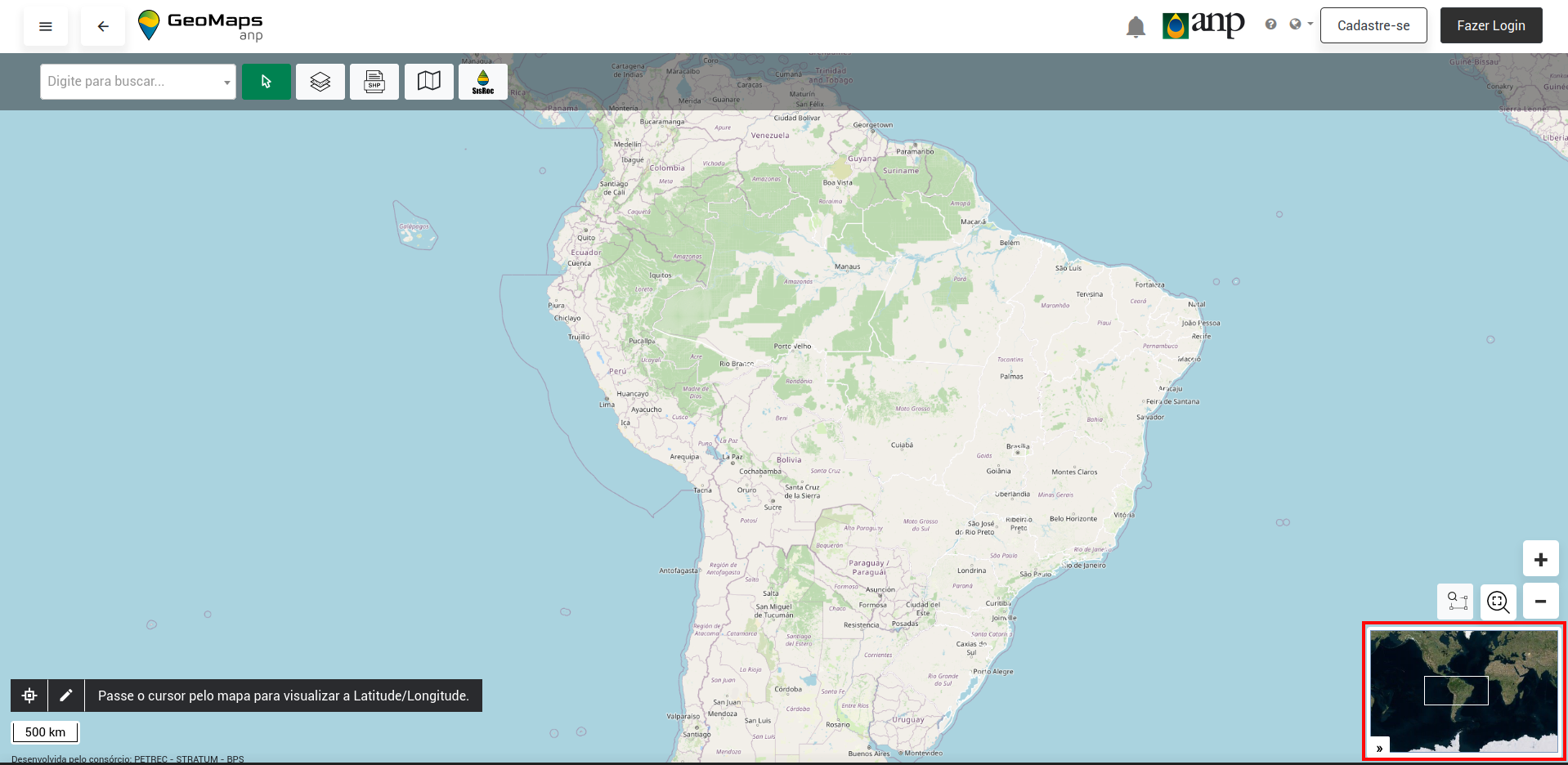Collapse the overview minimap with chevron
Viewport: 1568px width, 765px height.
pyautogui.click(x=1380, y=748)
